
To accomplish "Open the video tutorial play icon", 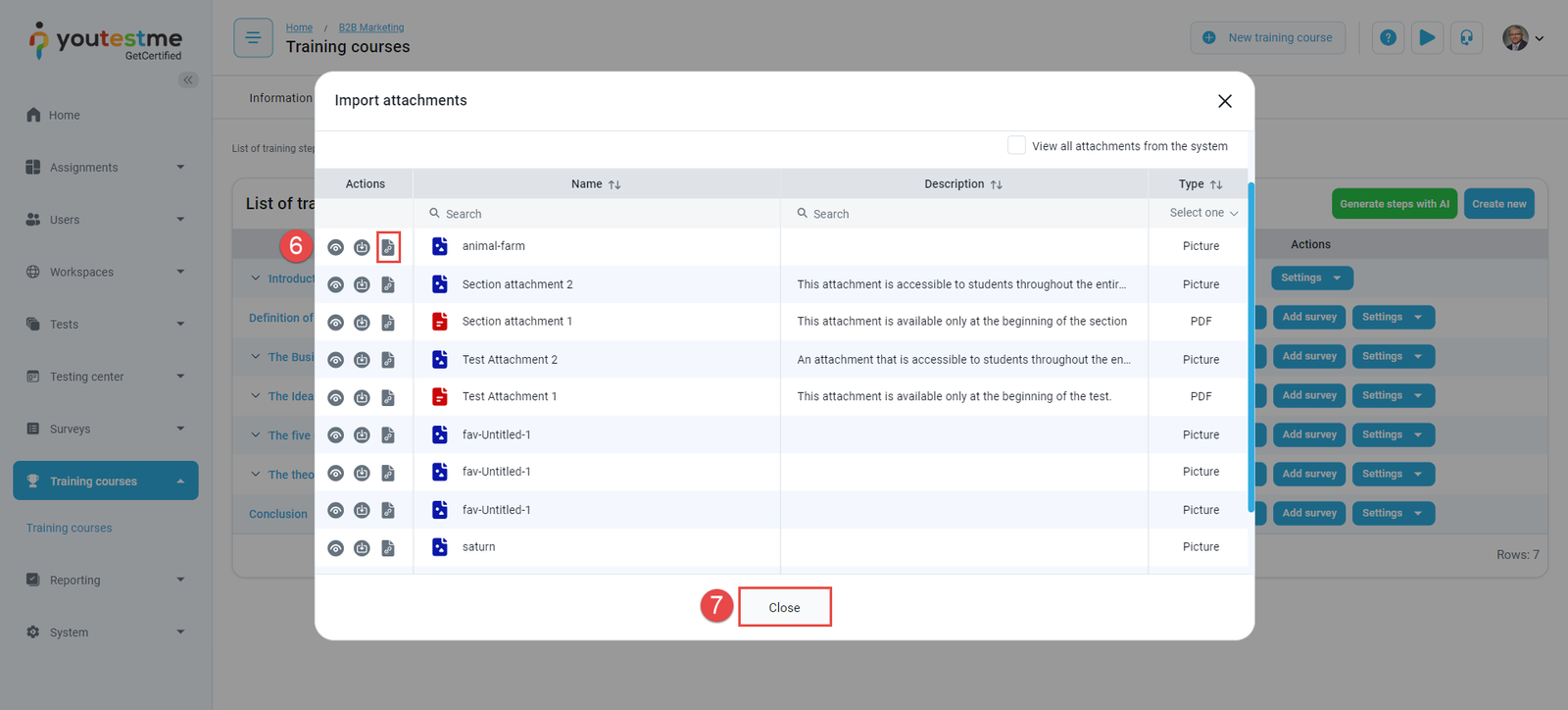I will 1427,38.
